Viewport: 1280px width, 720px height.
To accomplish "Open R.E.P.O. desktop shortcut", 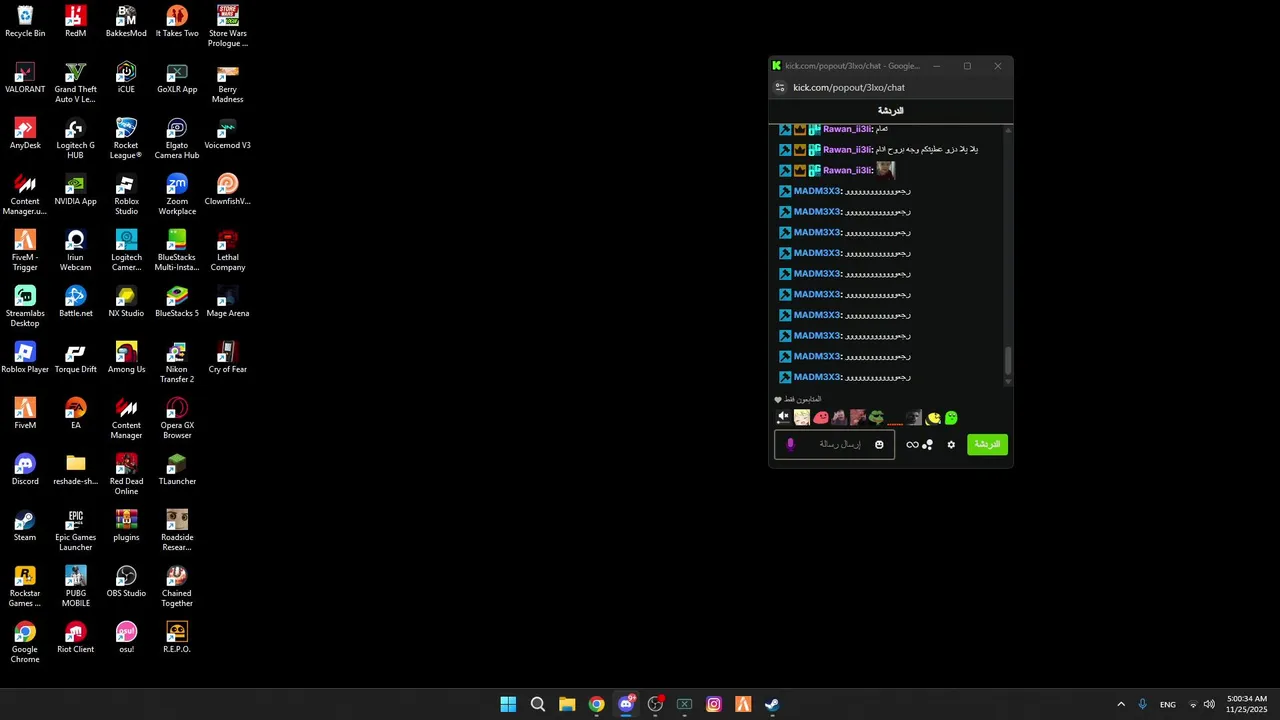I will tap(177, 638).
